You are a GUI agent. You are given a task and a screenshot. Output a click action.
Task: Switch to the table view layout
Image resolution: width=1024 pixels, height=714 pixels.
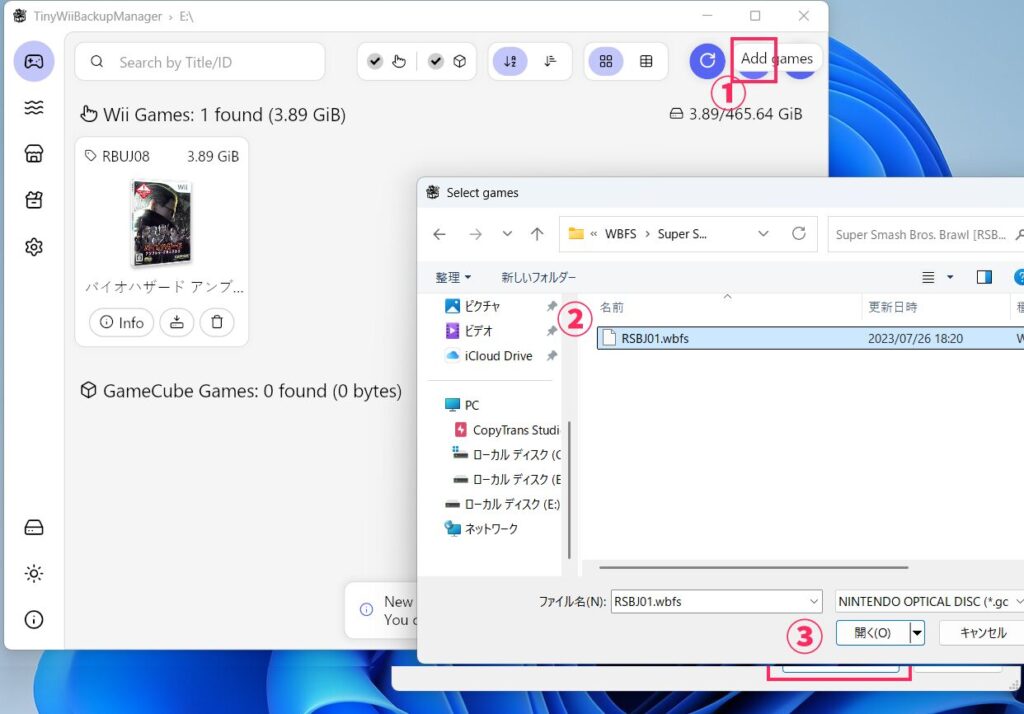pyautogui.click(x=646, y=62)
